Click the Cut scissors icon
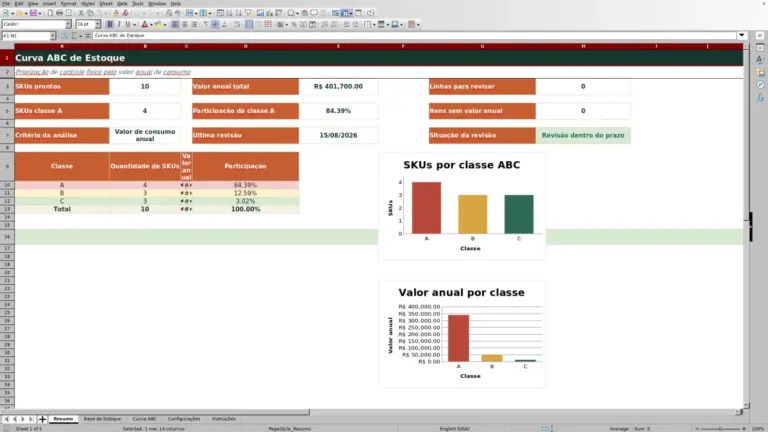This screenshot has width=768, height=432. 81,13
